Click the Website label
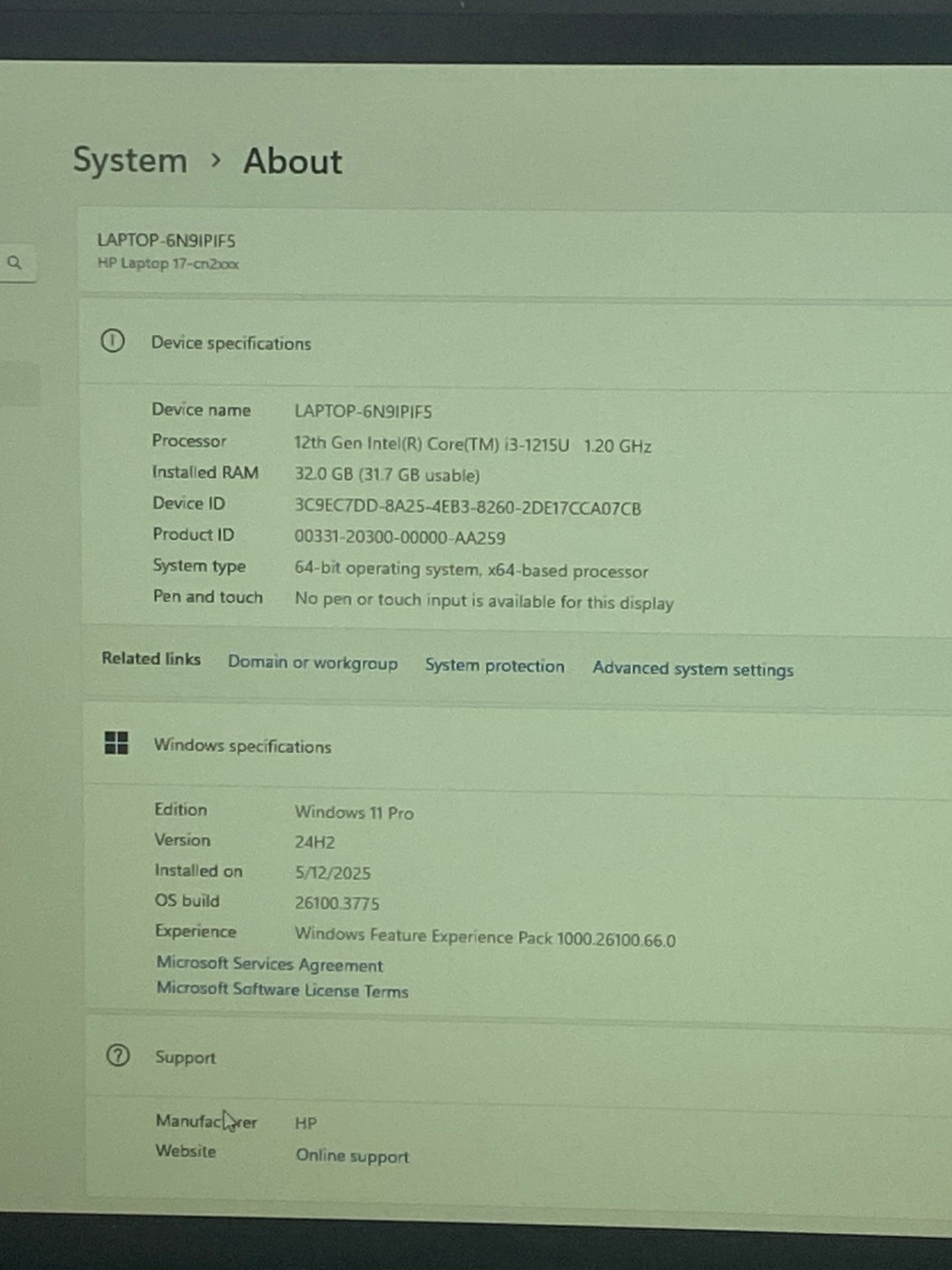The width and height of the screenshot is (952, 1270). [186, 1151]
